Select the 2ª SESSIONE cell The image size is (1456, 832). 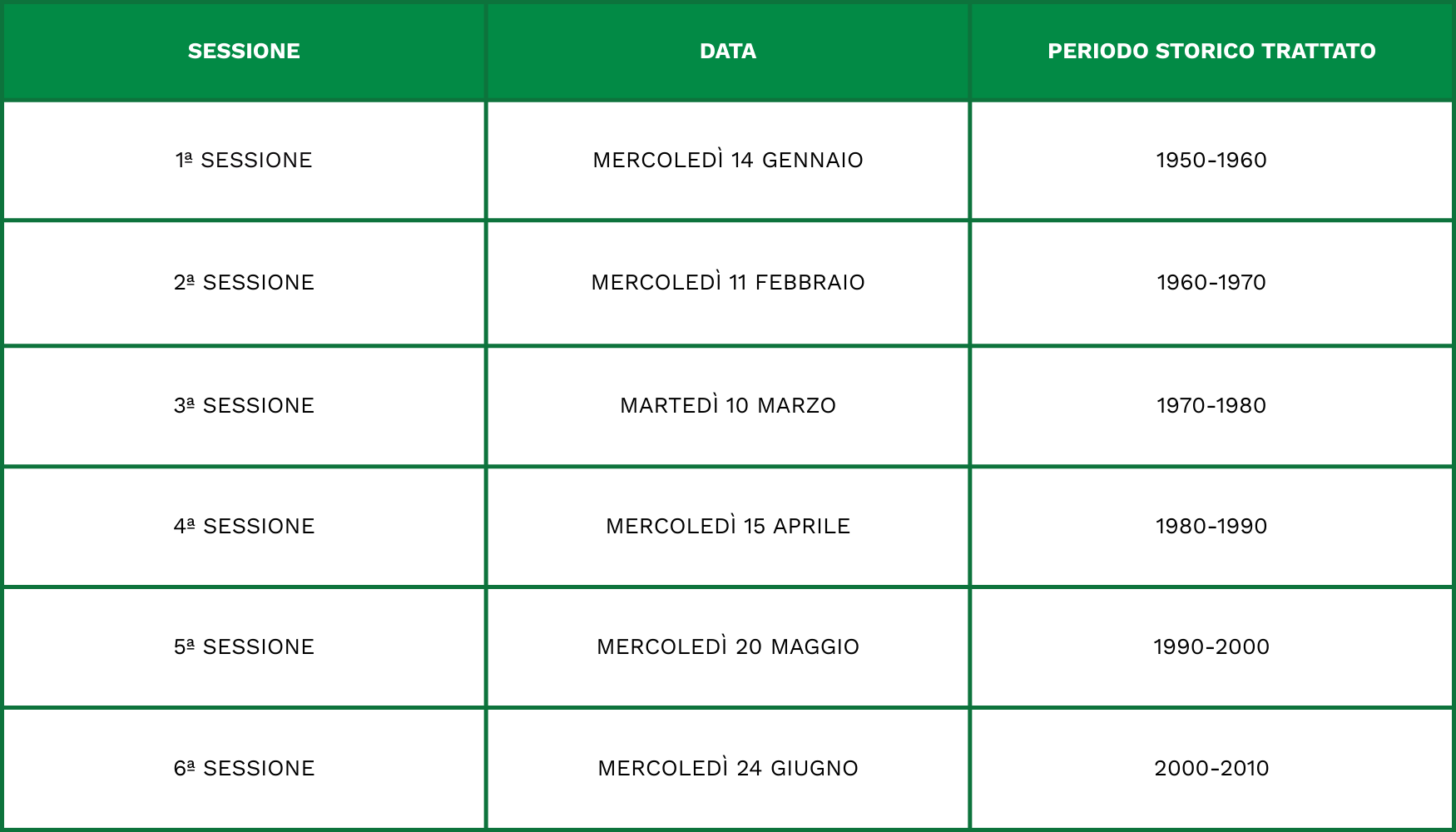tap(244, 282)
